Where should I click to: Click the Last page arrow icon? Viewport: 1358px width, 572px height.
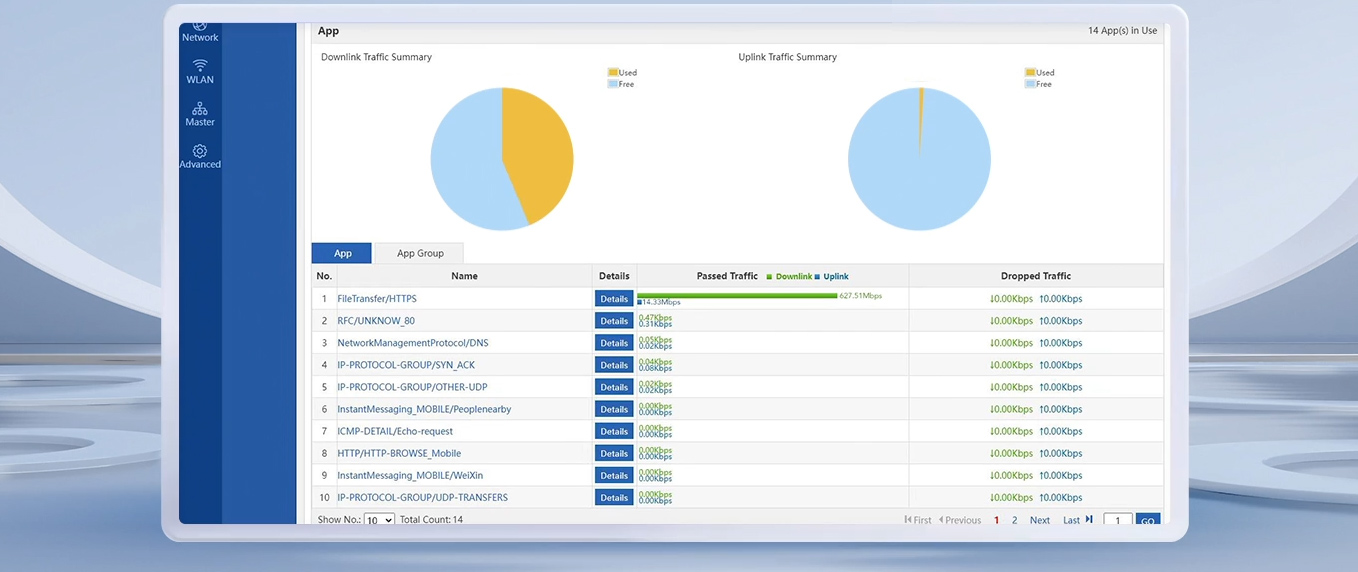[1089, 520]
